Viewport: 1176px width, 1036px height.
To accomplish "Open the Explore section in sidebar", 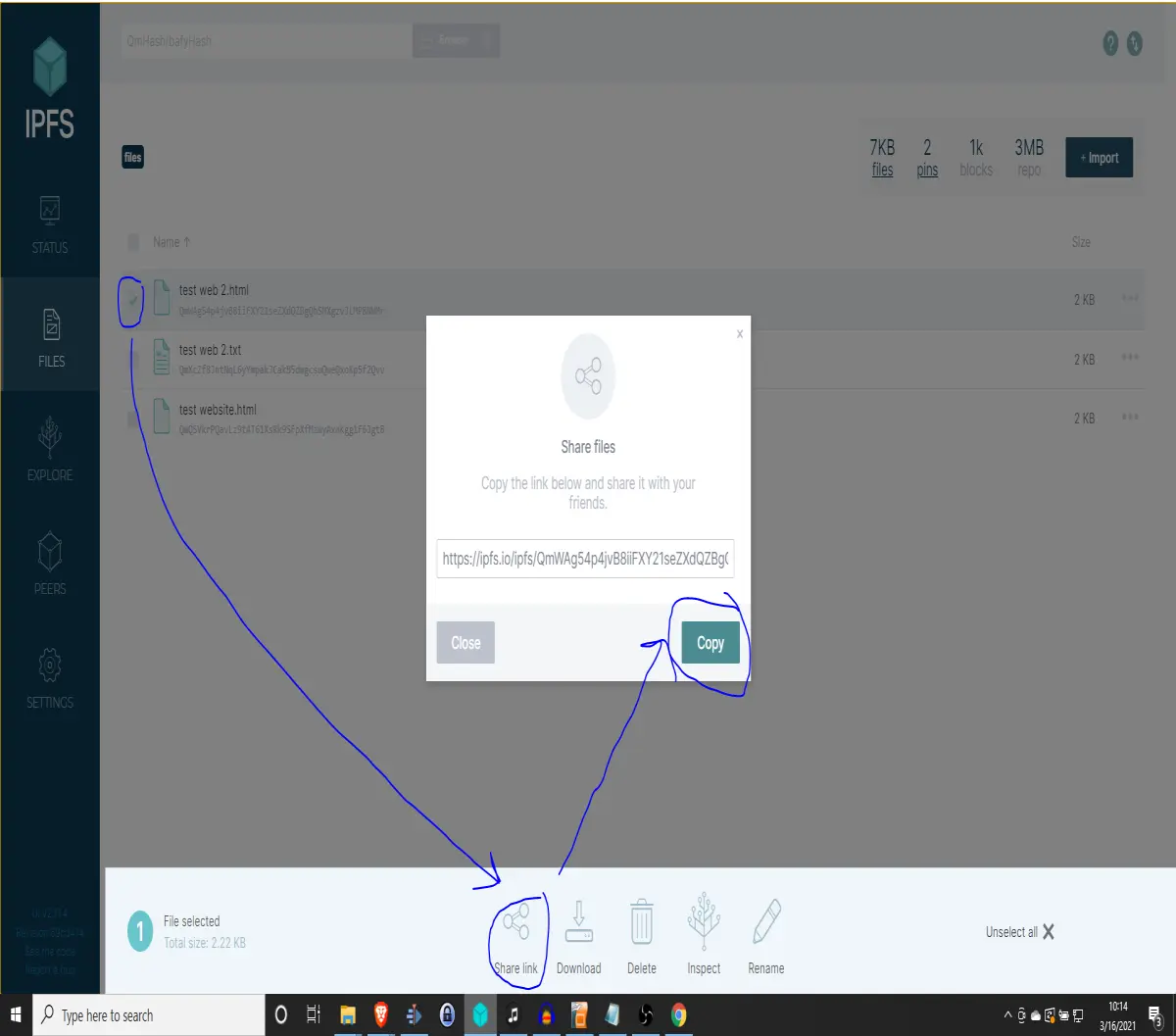I will click(50, 449).
